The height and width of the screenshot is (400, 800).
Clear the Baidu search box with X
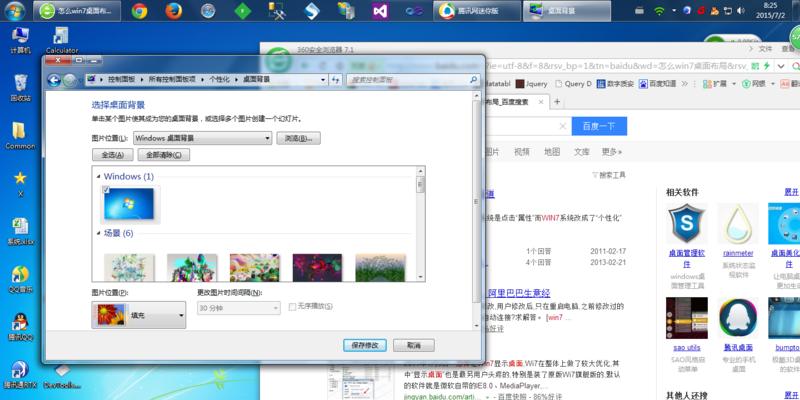click(562, 126)
